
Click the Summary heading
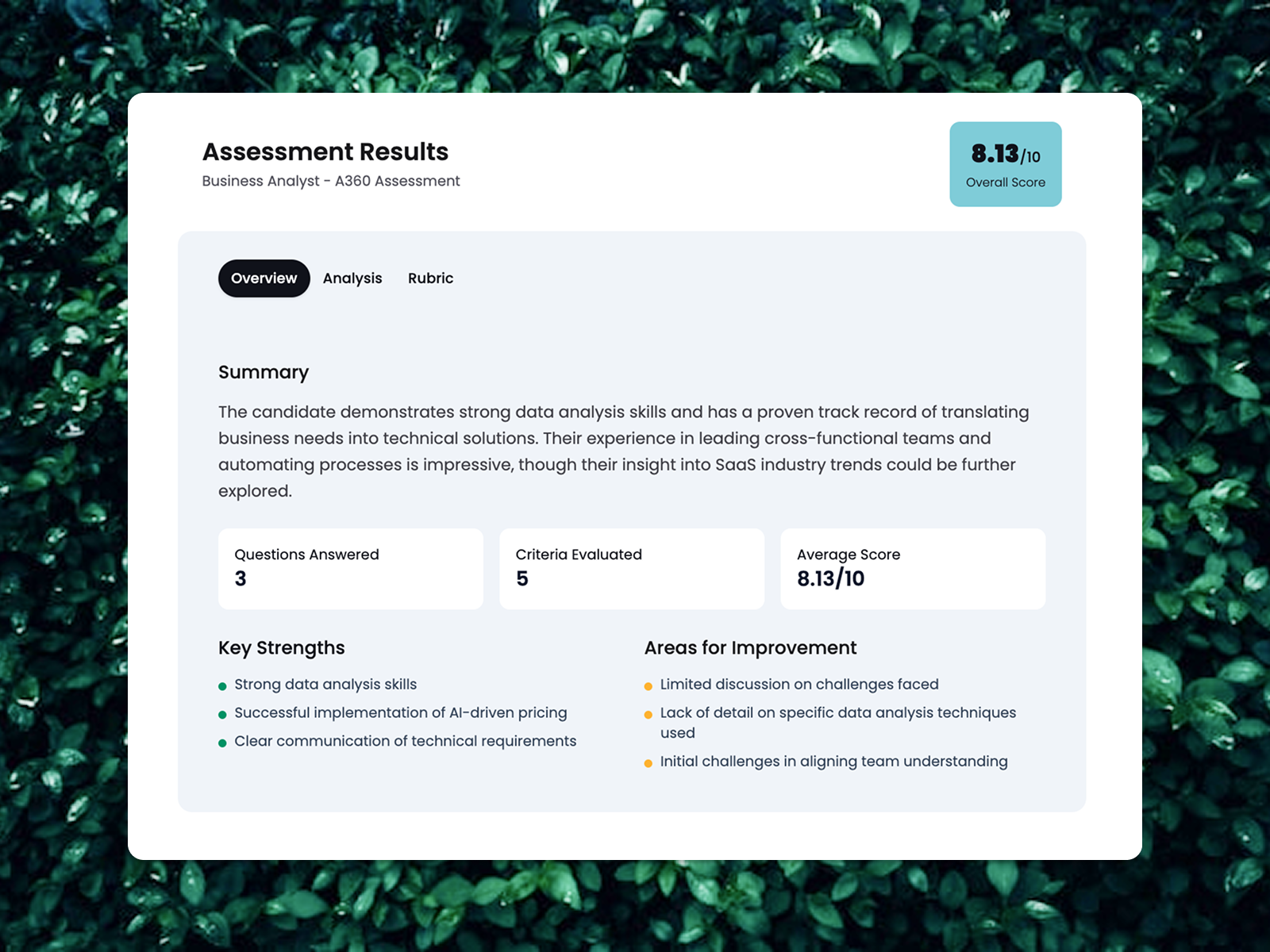click(x=264, y=372)
